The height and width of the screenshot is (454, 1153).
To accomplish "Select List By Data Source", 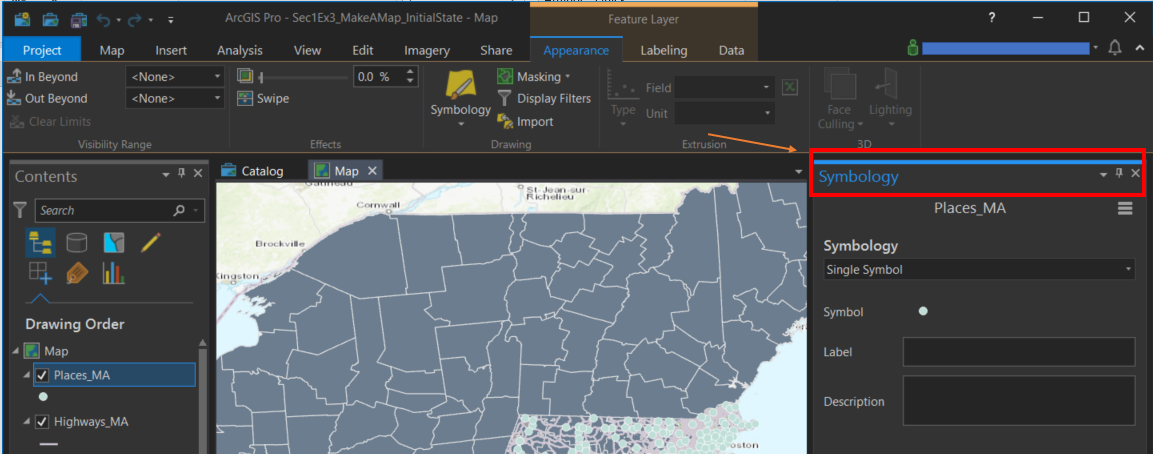I will (x=76, y=242).
